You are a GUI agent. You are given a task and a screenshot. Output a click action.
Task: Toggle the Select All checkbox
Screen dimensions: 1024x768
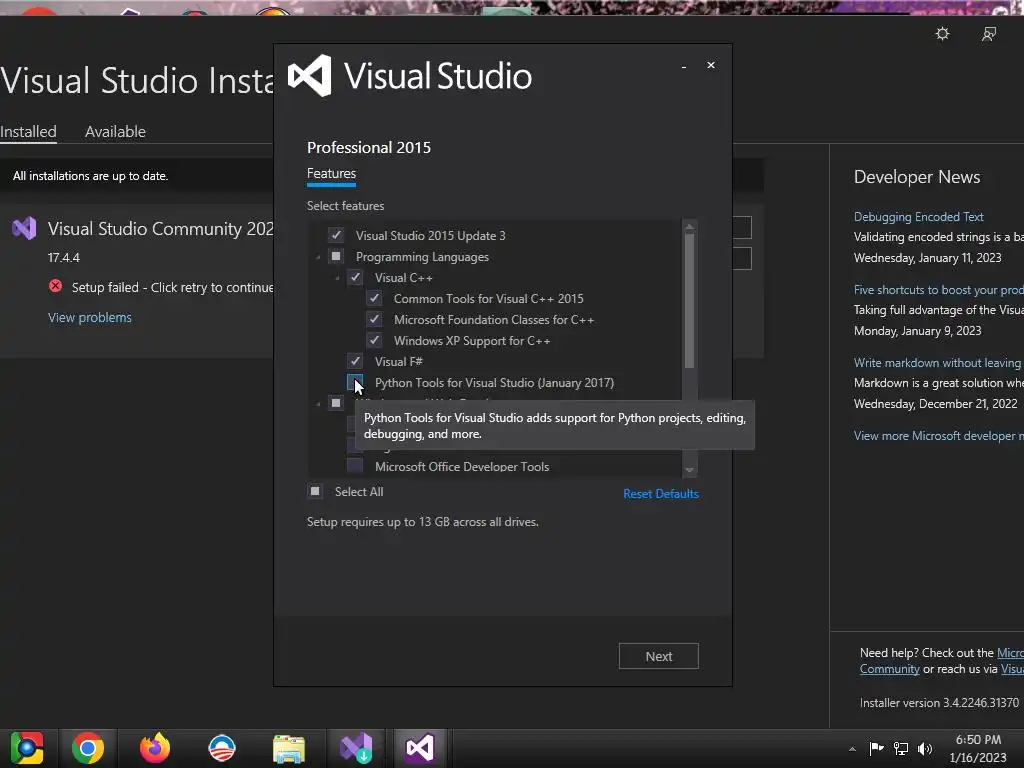(x=315, y=491)
